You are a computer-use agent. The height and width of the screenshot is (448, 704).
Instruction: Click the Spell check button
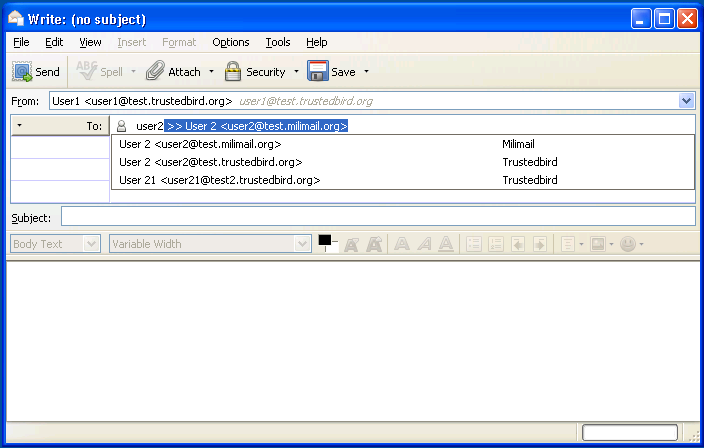click(99, 72)
